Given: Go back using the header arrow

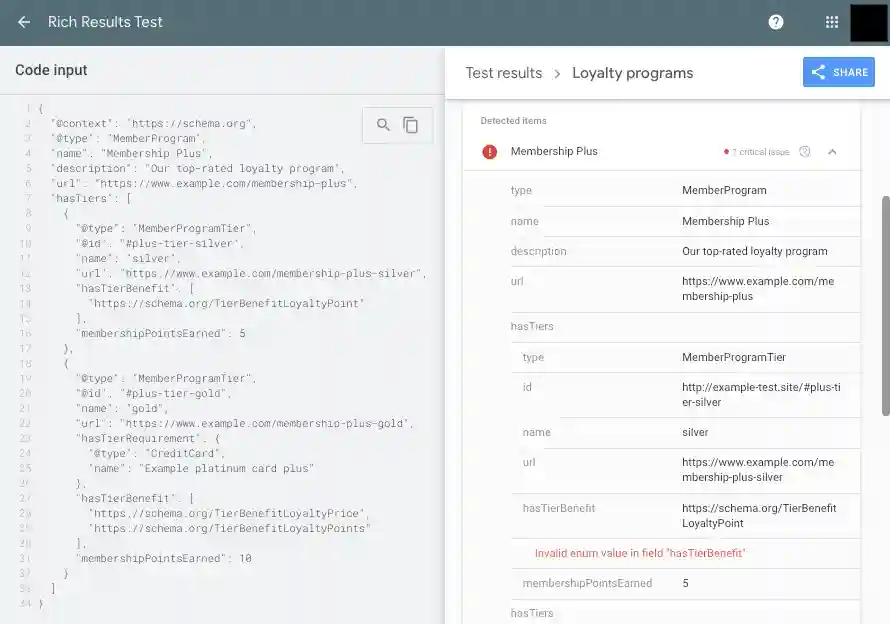Looking at the screenshot, I should click(x=24, y=22).
